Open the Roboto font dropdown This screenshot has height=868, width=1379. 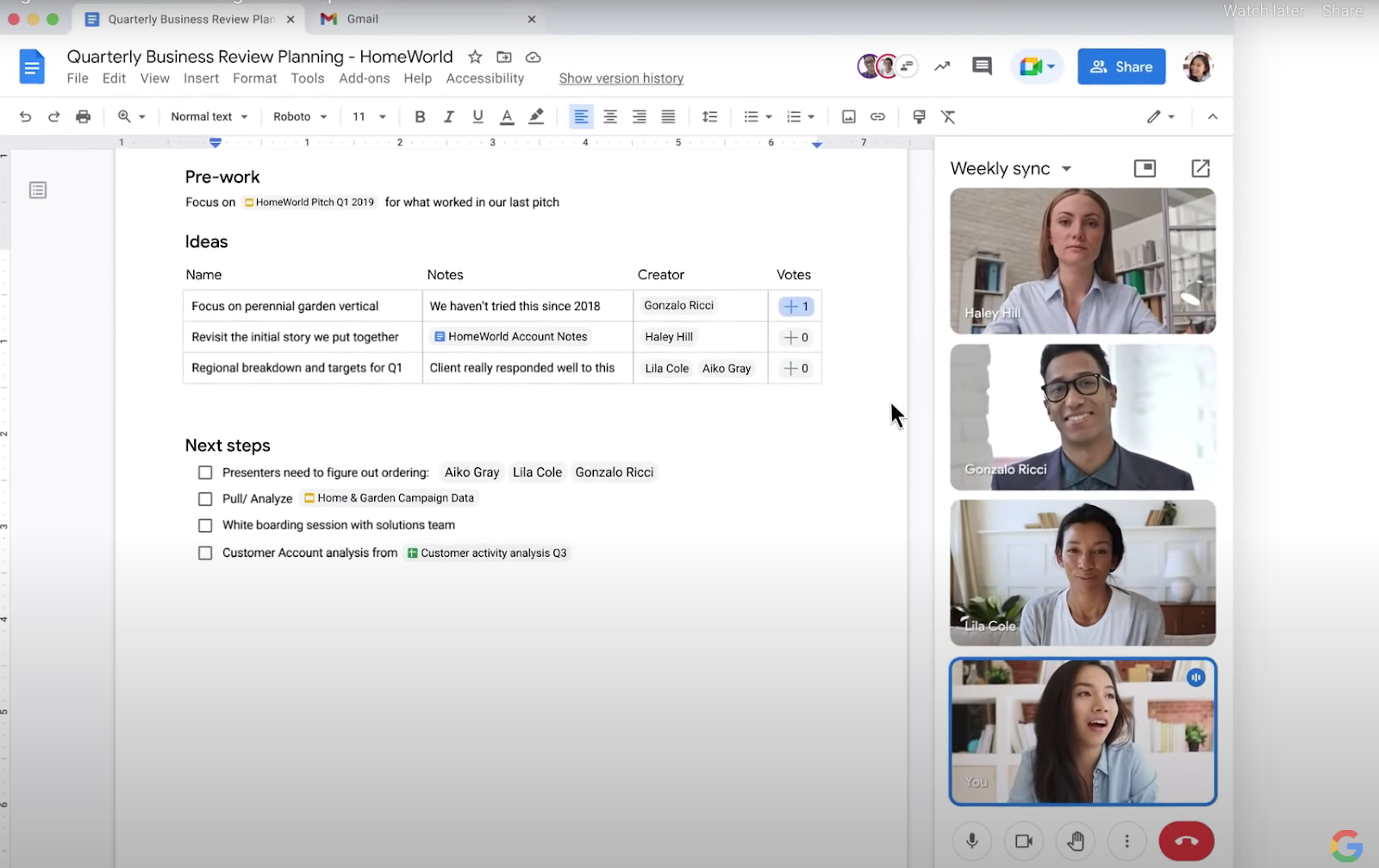pos(299,116)
